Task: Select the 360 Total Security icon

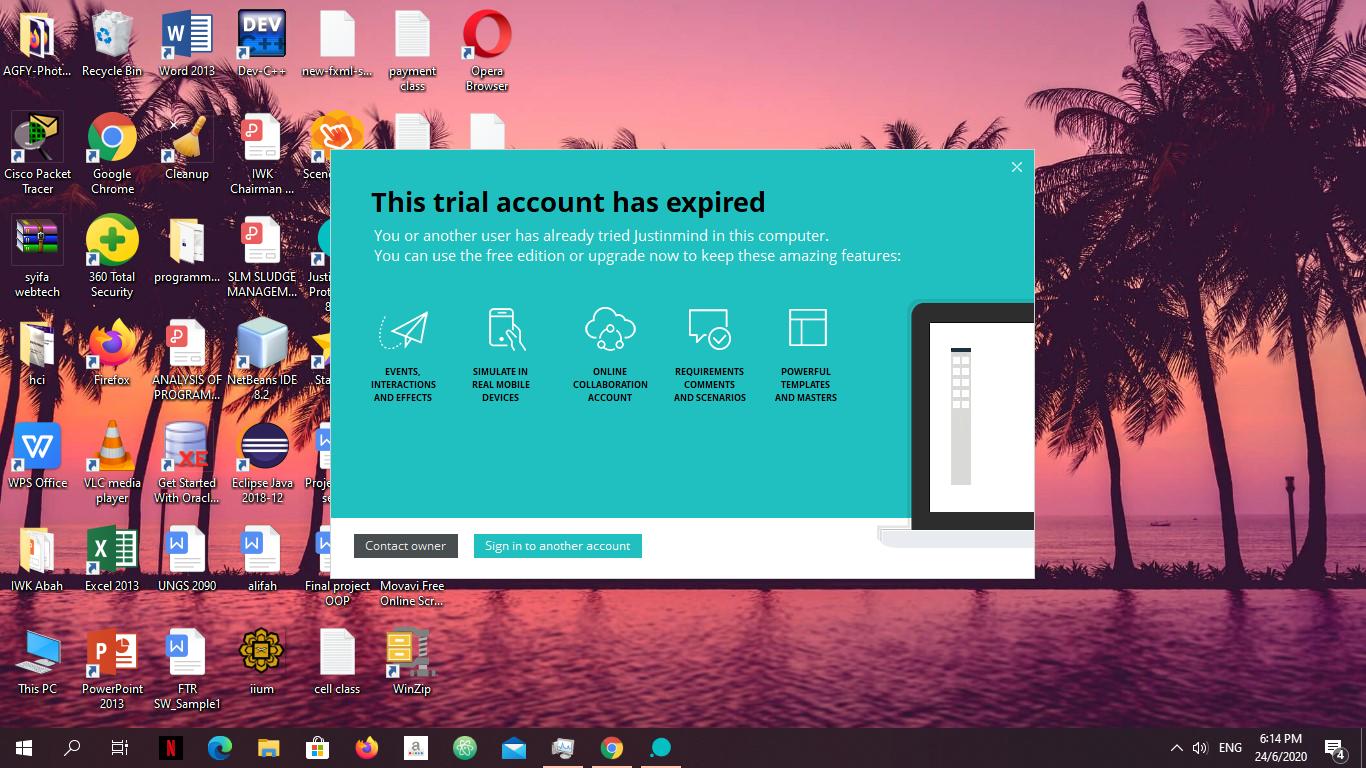Action: coord(112,243)
